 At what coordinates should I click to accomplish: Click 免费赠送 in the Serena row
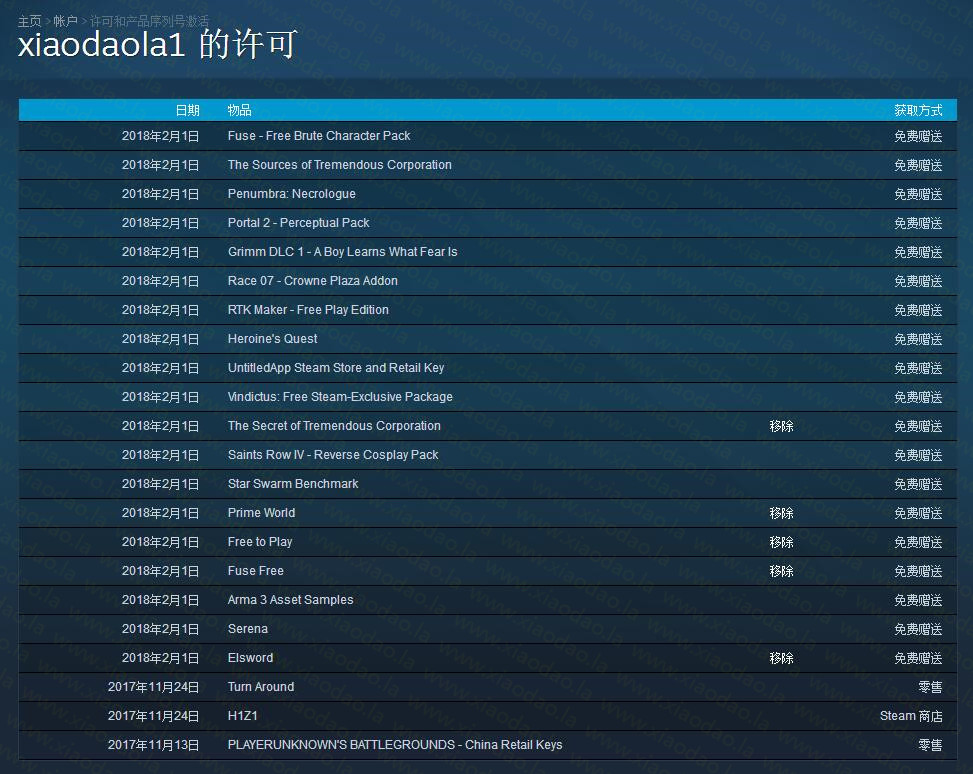click(918, 629)
